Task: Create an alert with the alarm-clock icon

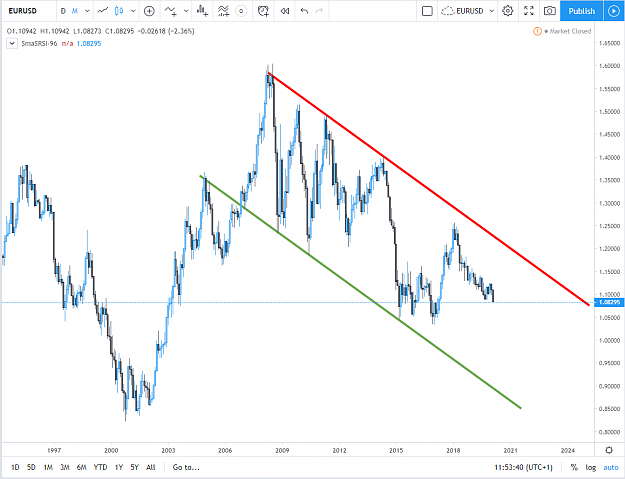Action: pyautogui.click(x=263, y=11)
